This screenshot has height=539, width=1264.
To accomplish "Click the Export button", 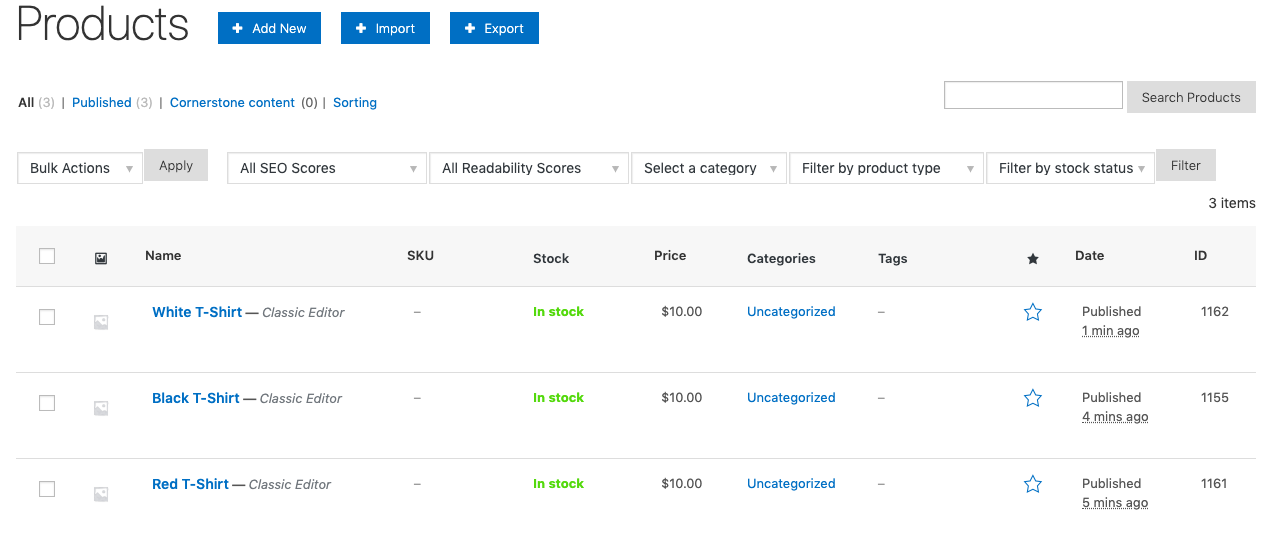I will 494,28.
